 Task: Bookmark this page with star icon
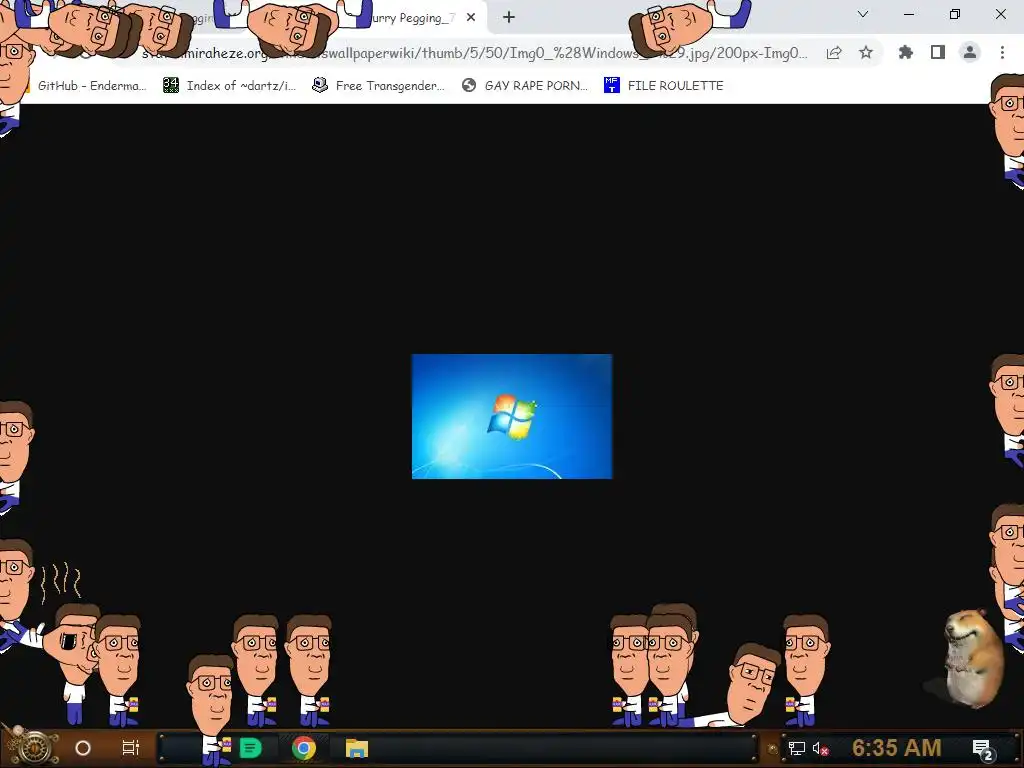point(866,53)
